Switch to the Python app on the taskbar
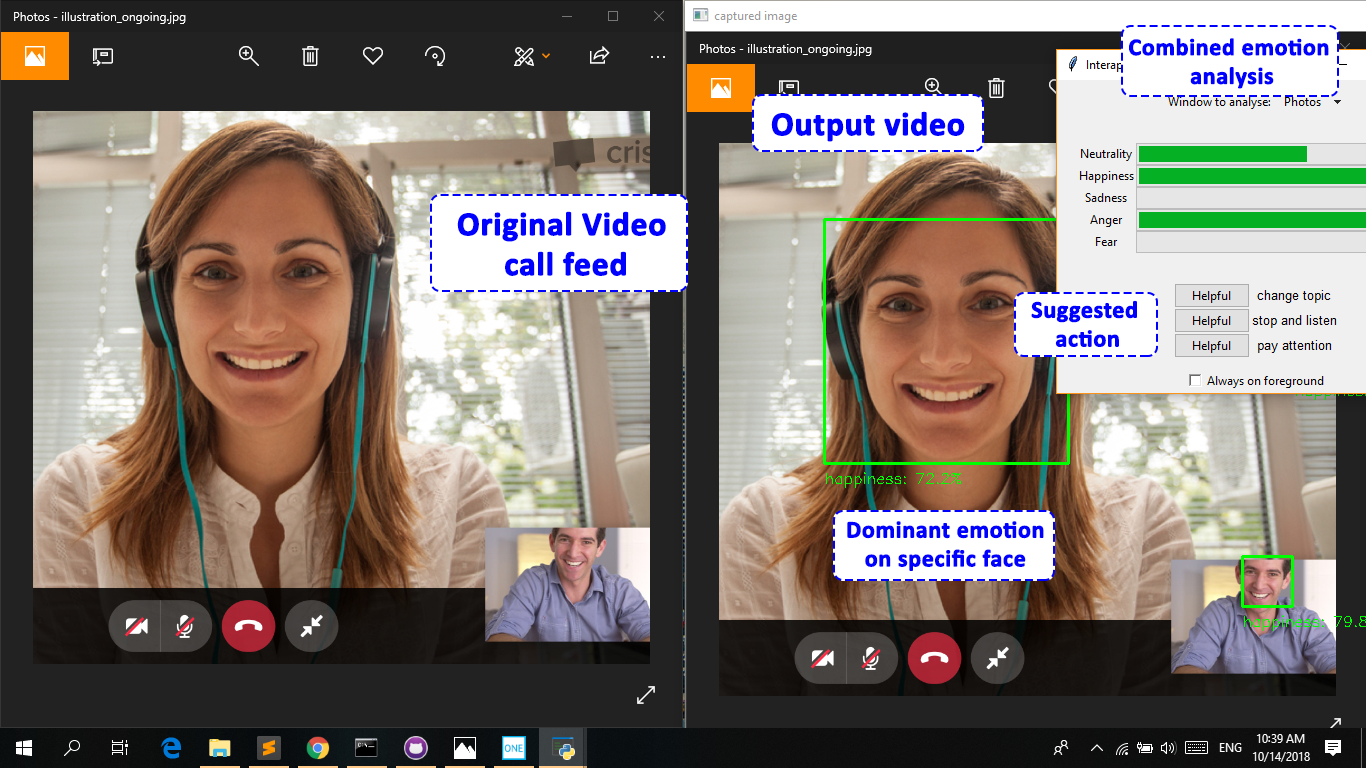Viewport: 1366px width, 768px height. pos(563,748)
